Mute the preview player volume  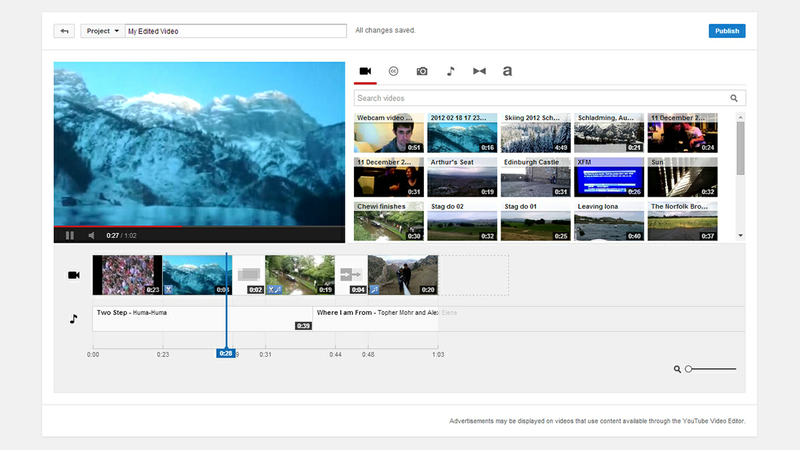(x=90, y=235)
